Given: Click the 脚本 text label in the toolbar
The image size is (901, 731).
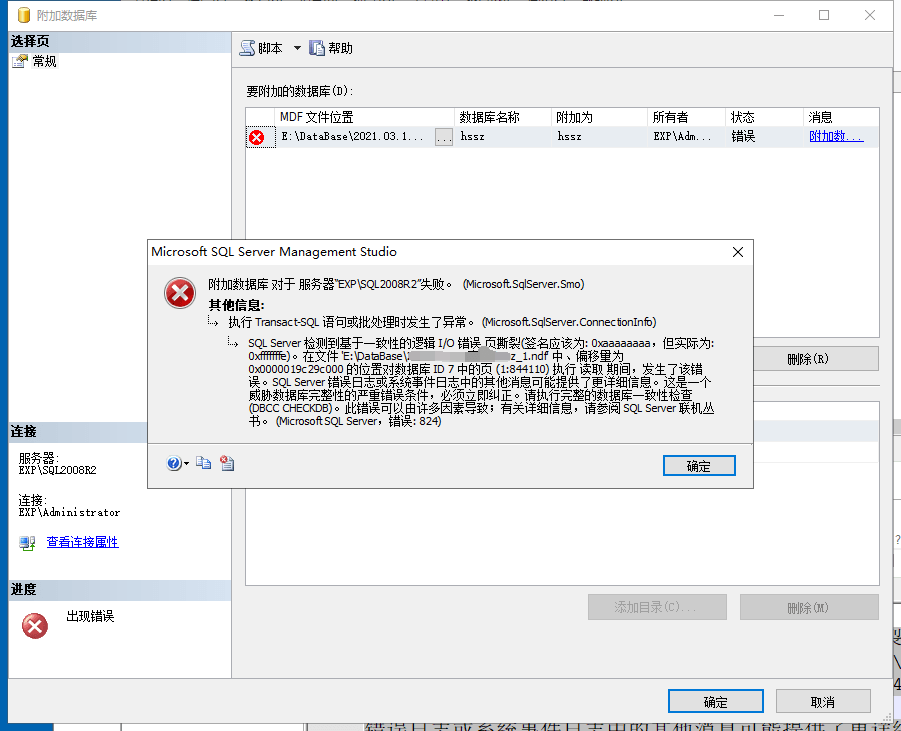Looking at the screenshot, I should tap(270, 48).
